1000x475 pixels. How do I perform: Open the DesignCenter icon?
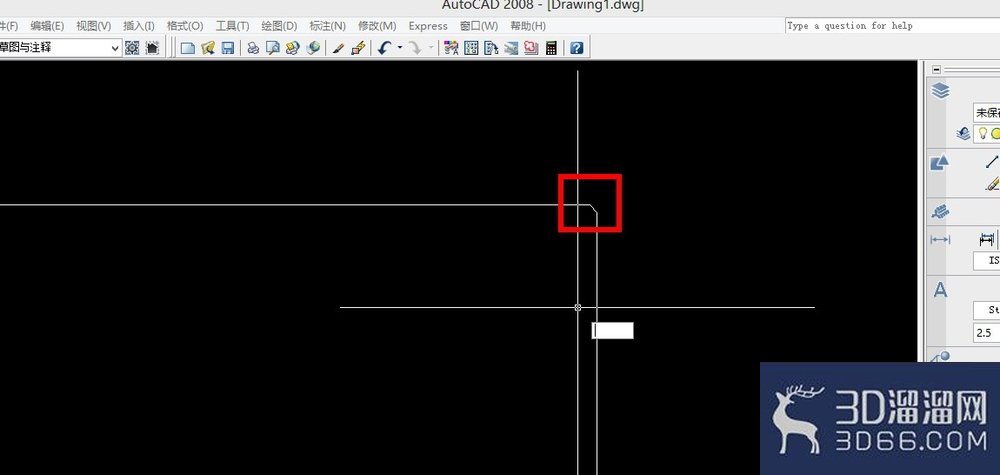(x=471, y=48)
